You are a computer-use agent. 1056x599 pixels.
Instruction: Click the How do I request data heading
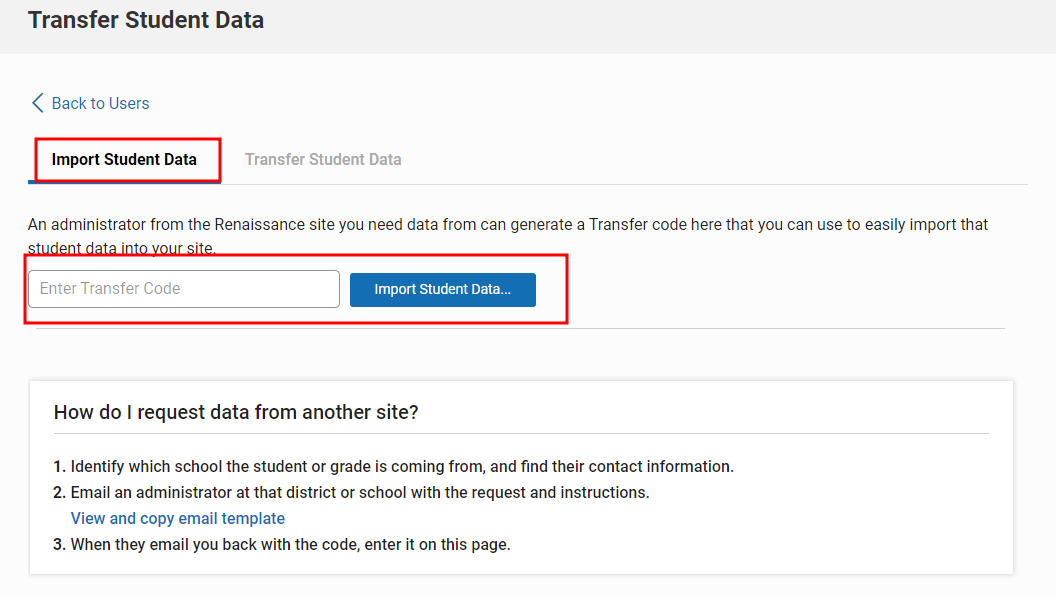click(236, 412)
